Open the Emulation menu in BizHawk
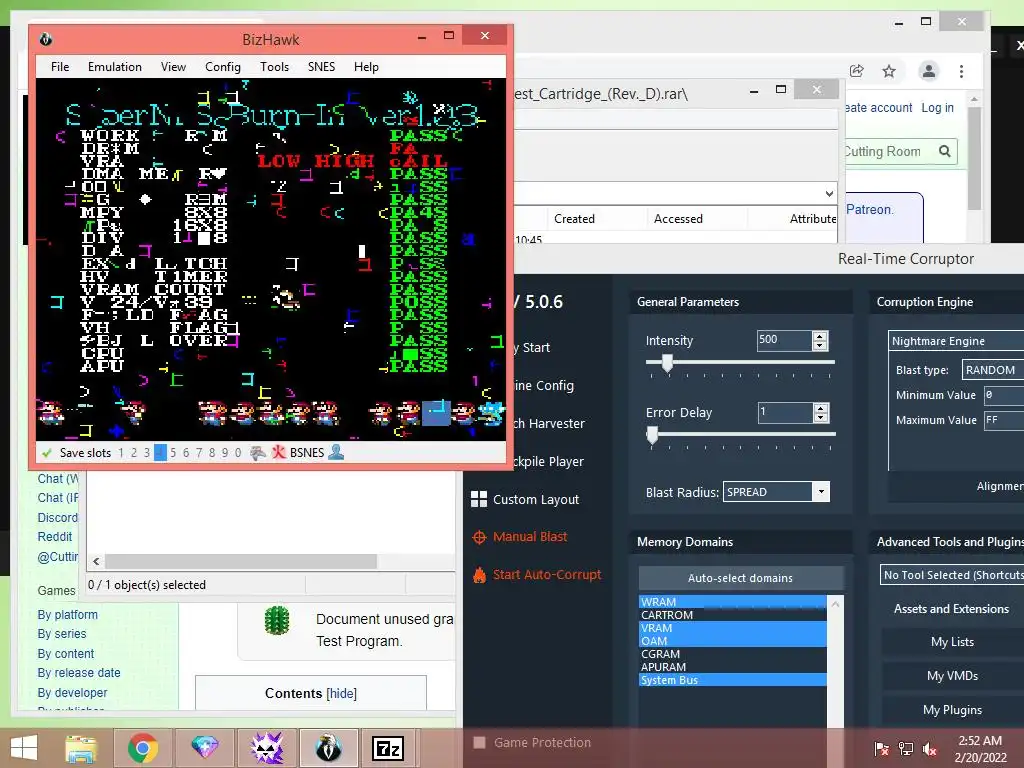The height and width of the screenshot is (768, 1024). click(x=115, y=67)
